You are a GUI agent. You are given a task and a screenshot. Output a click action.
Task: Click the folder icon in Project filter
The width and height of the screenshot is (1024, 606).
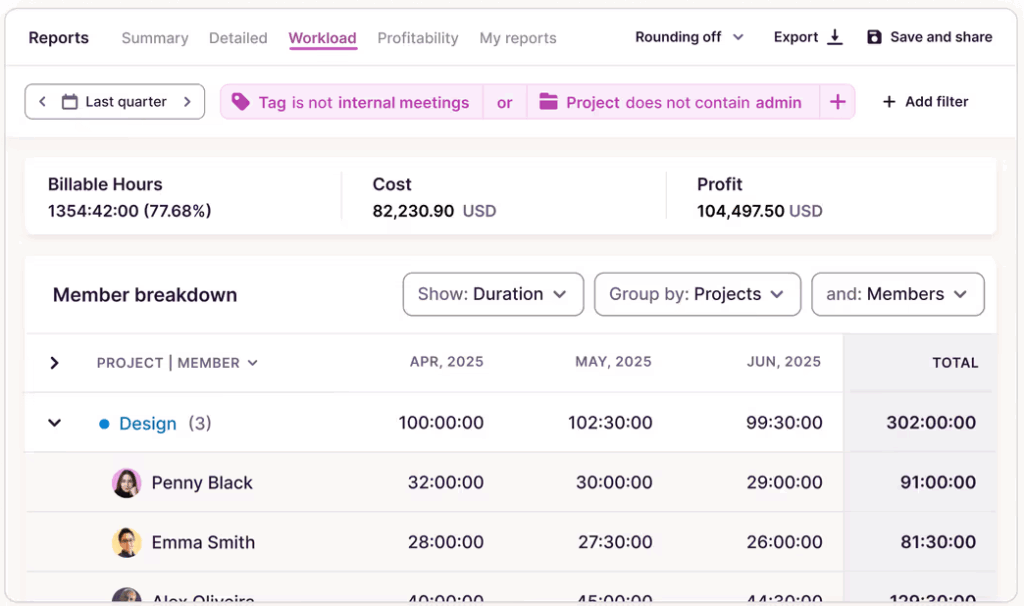[548, 102]
